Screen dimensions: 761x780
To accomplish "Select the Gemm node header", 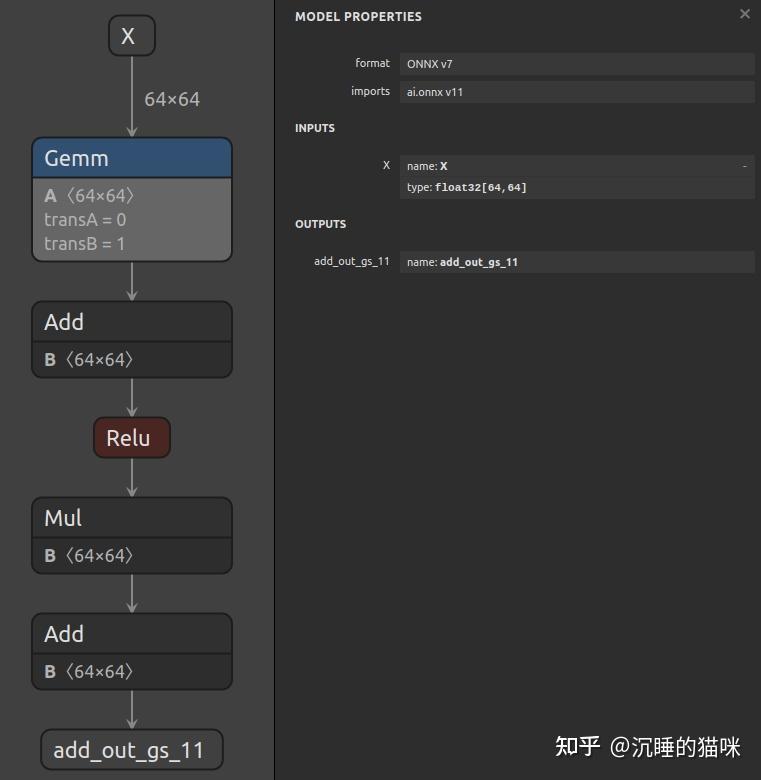I will 132,158.
